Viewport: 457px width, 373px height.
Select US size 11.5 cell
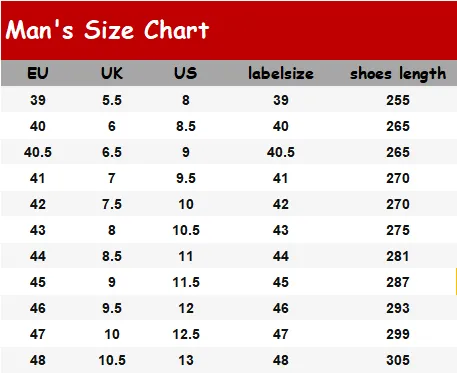[186, 282]
